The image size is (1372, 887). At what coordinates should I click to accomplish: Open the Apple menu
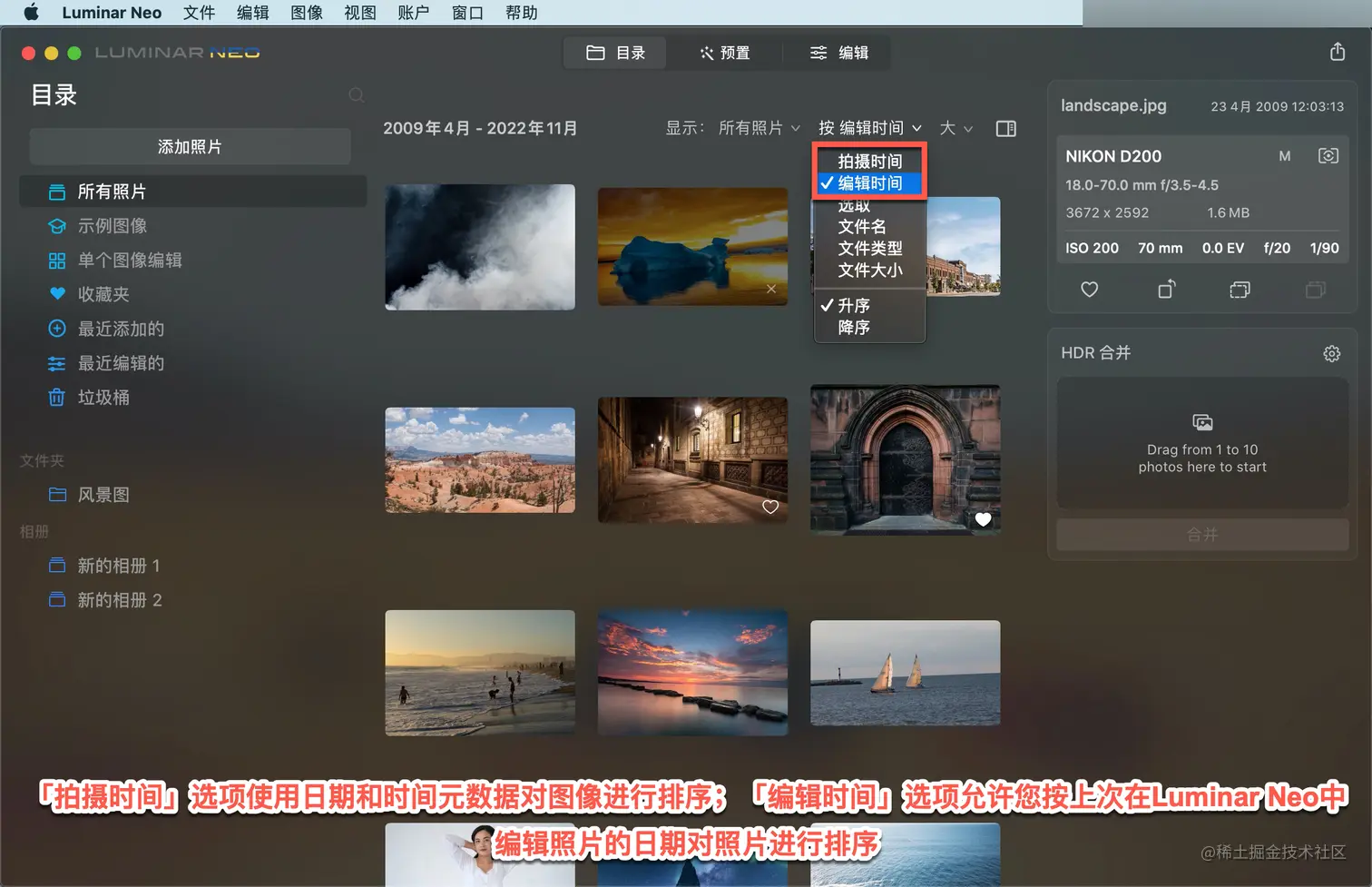(31, 13)
